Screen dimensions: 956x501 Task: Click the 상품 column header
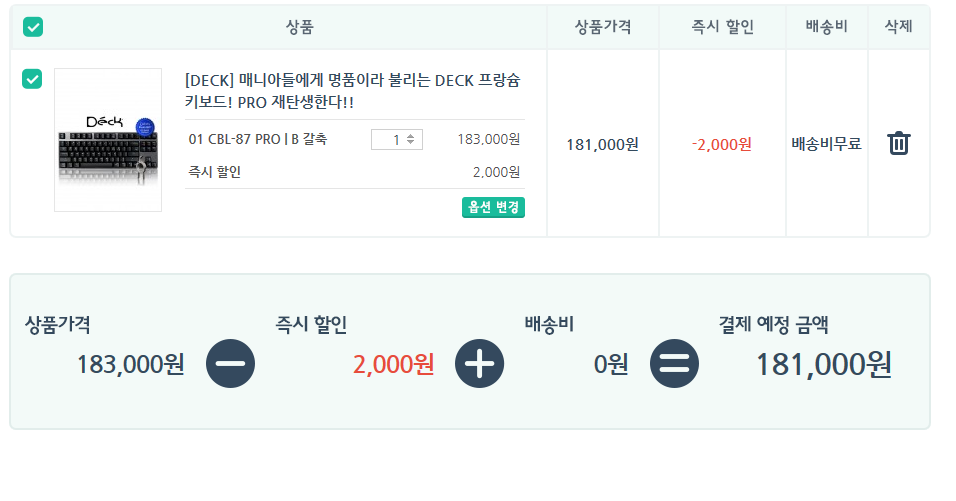299,27
